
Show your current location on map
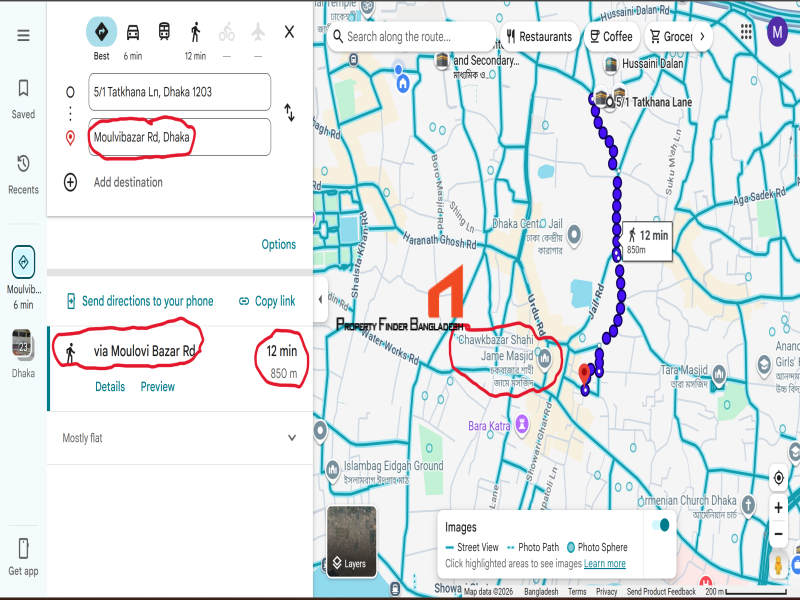pyautogui.click(x=778, y=478)
